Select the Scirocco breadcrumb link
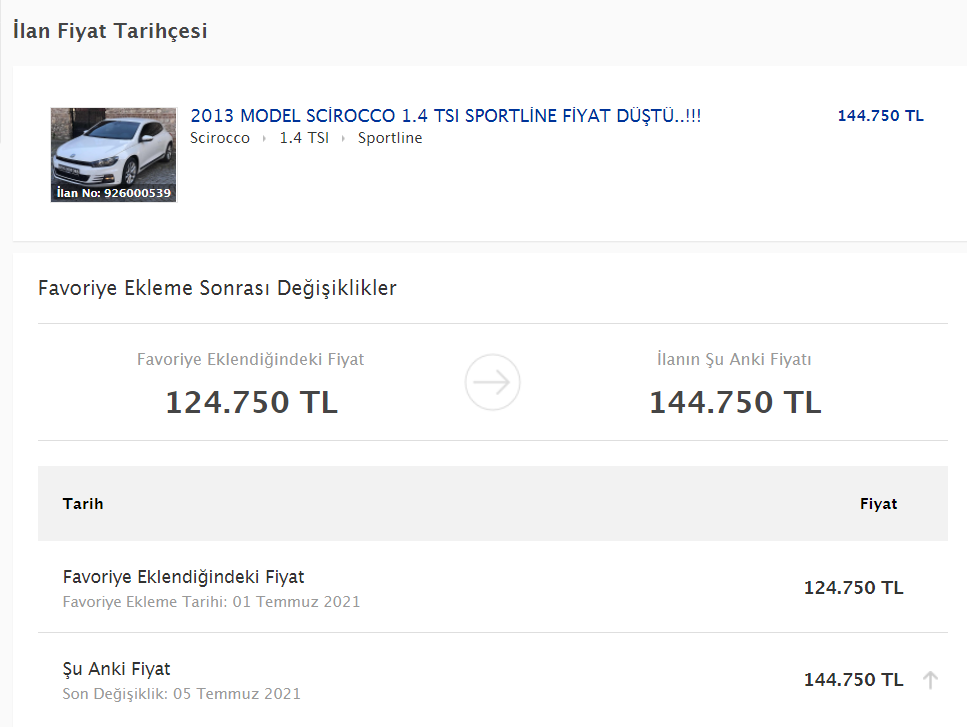 click(x=220, y=138)
